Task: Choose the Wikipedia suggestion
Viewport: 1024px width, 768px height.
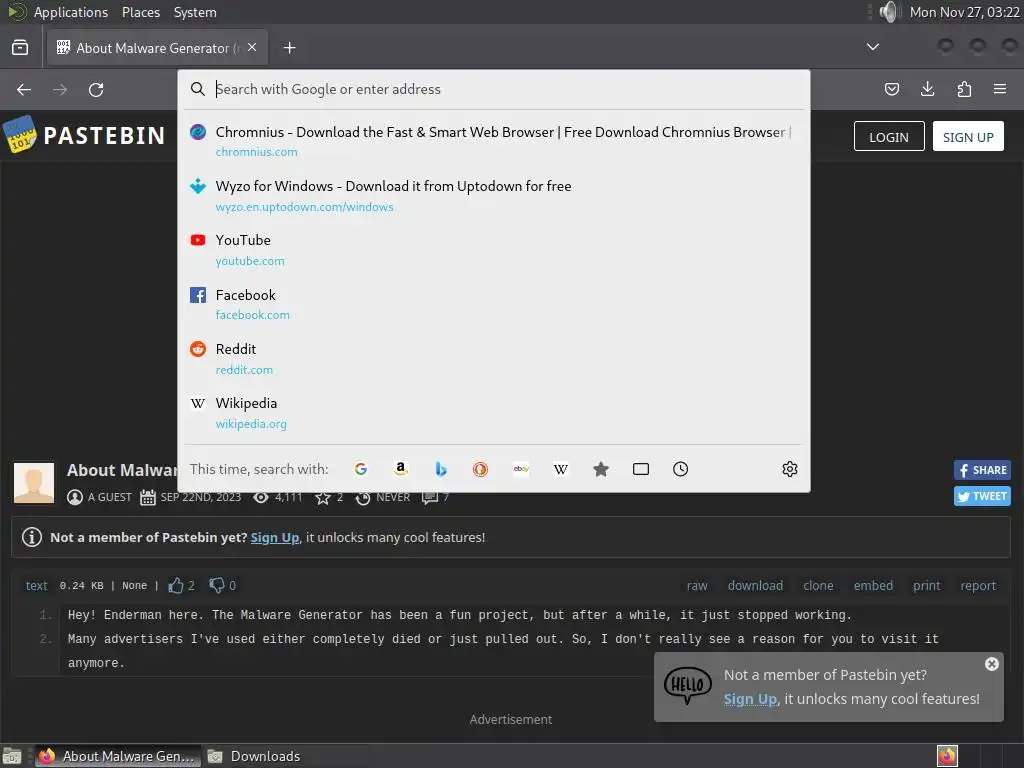Action: 494,413
